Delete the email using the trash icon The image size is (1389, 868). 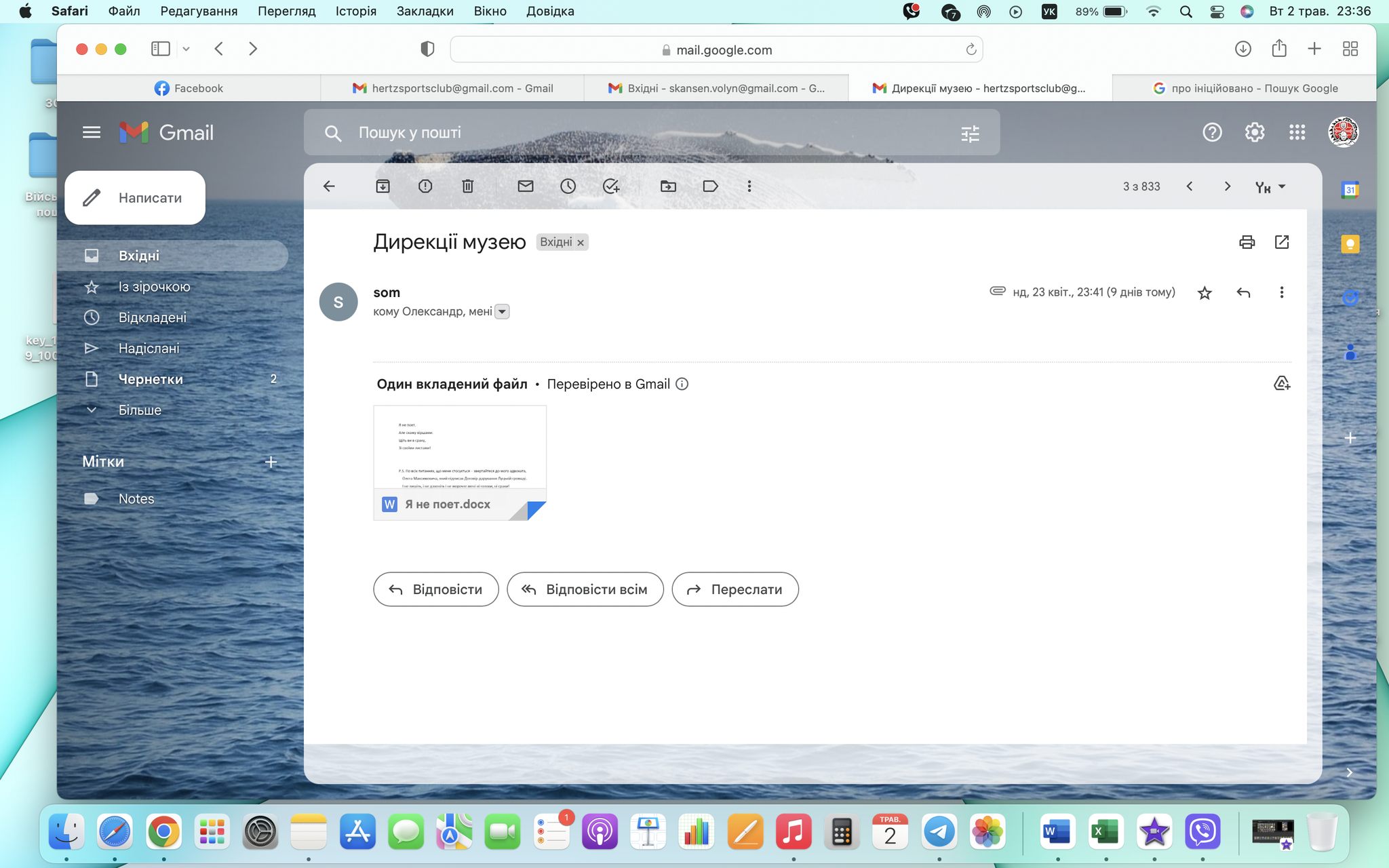point(467,186)
